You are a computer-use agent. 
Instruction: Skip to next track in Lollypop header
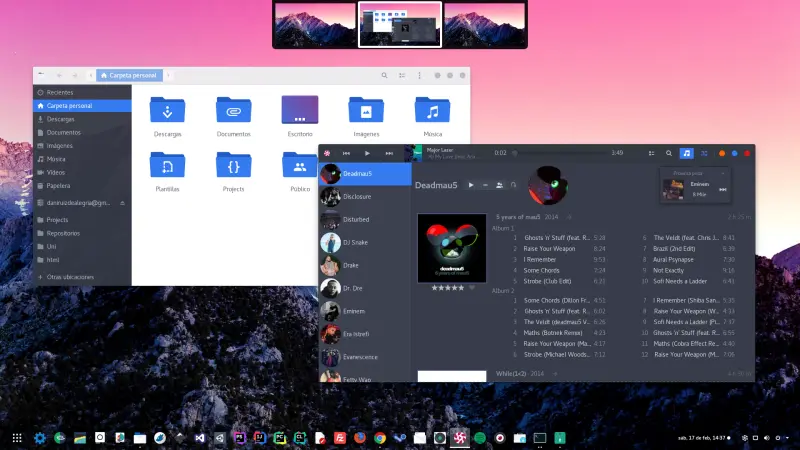(x=389, y=153)
